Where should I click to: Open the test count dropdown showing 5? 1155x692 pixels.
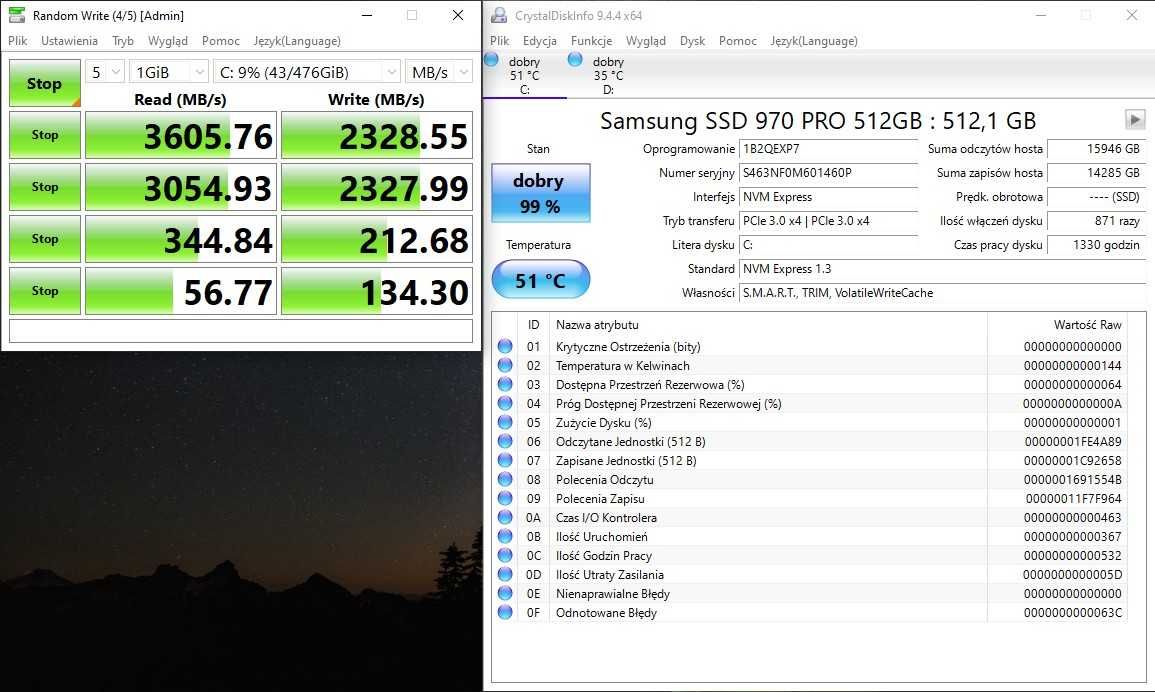pyautogui.click(x=105, y=72)
